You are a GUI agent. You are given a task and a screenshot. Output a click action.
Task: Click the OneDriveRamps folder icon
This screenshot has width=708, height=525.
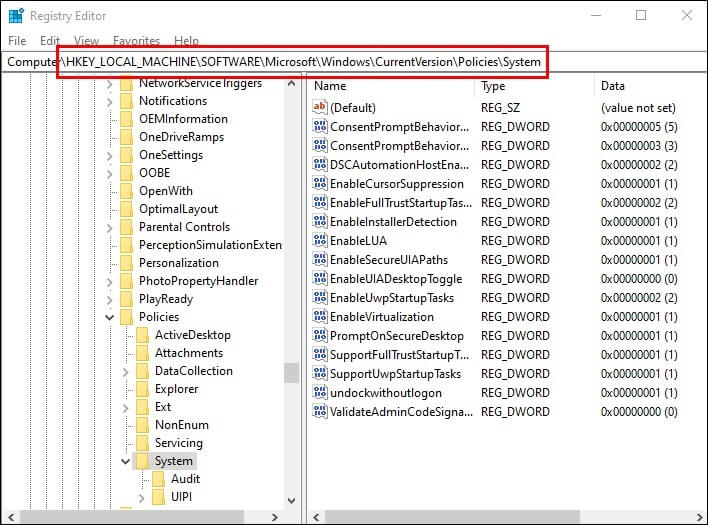pyautogui.click(x=127, y=137)
